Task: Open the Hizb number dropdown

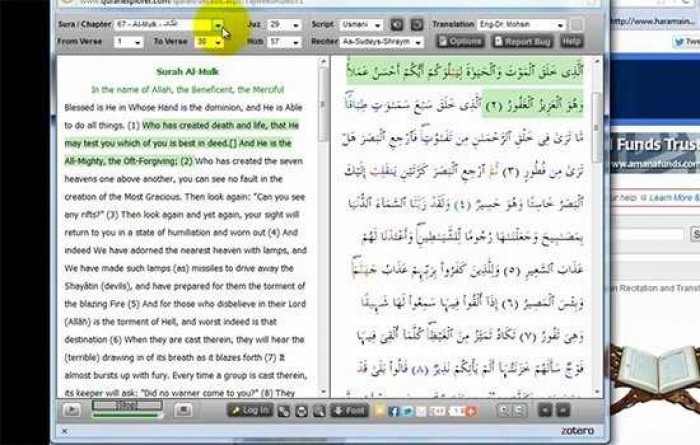Action: click(284, 42)
